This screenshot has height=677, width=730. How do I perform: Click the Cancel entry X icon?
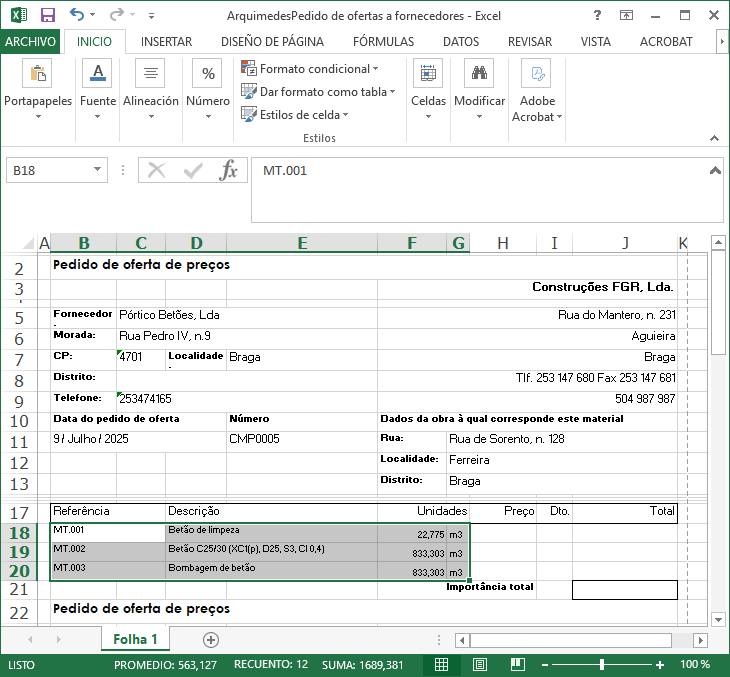[156, 170]
